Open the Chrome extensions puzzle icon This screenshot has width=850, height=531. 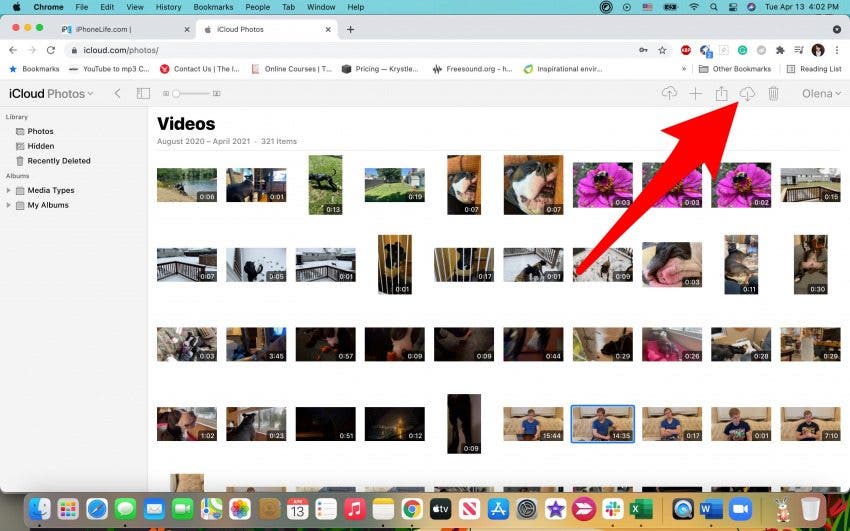780,50
